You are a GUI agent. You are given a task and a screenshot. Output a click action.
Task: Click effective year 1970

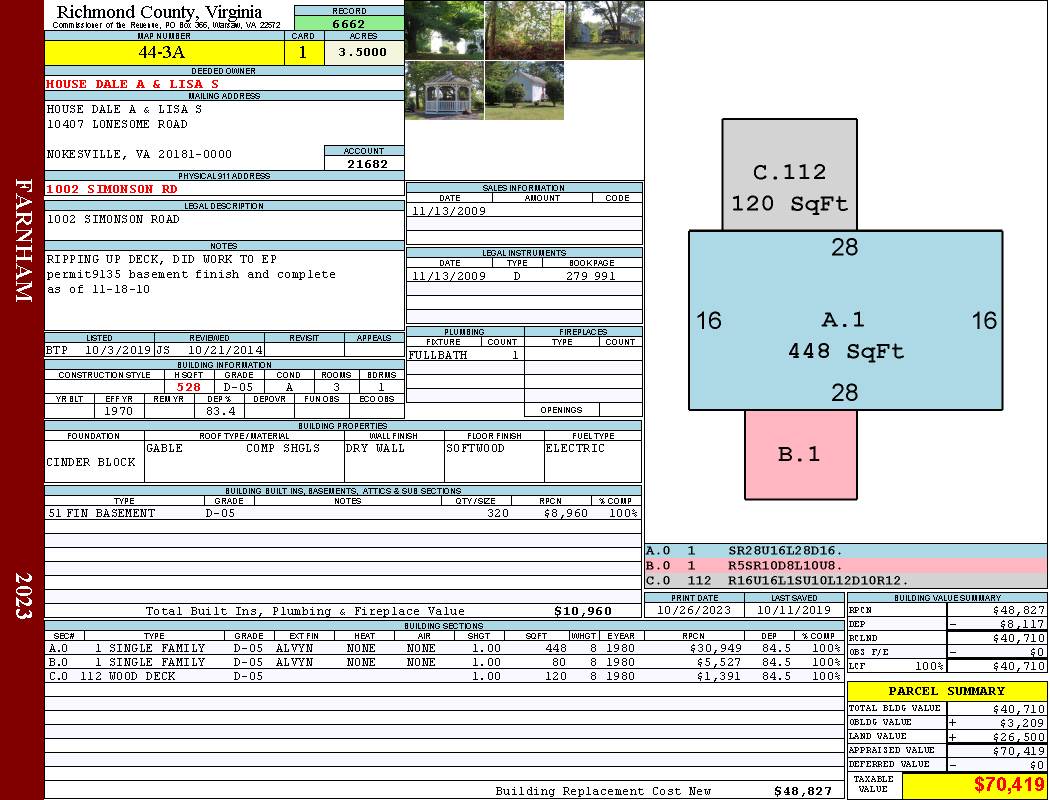(119, 411)
